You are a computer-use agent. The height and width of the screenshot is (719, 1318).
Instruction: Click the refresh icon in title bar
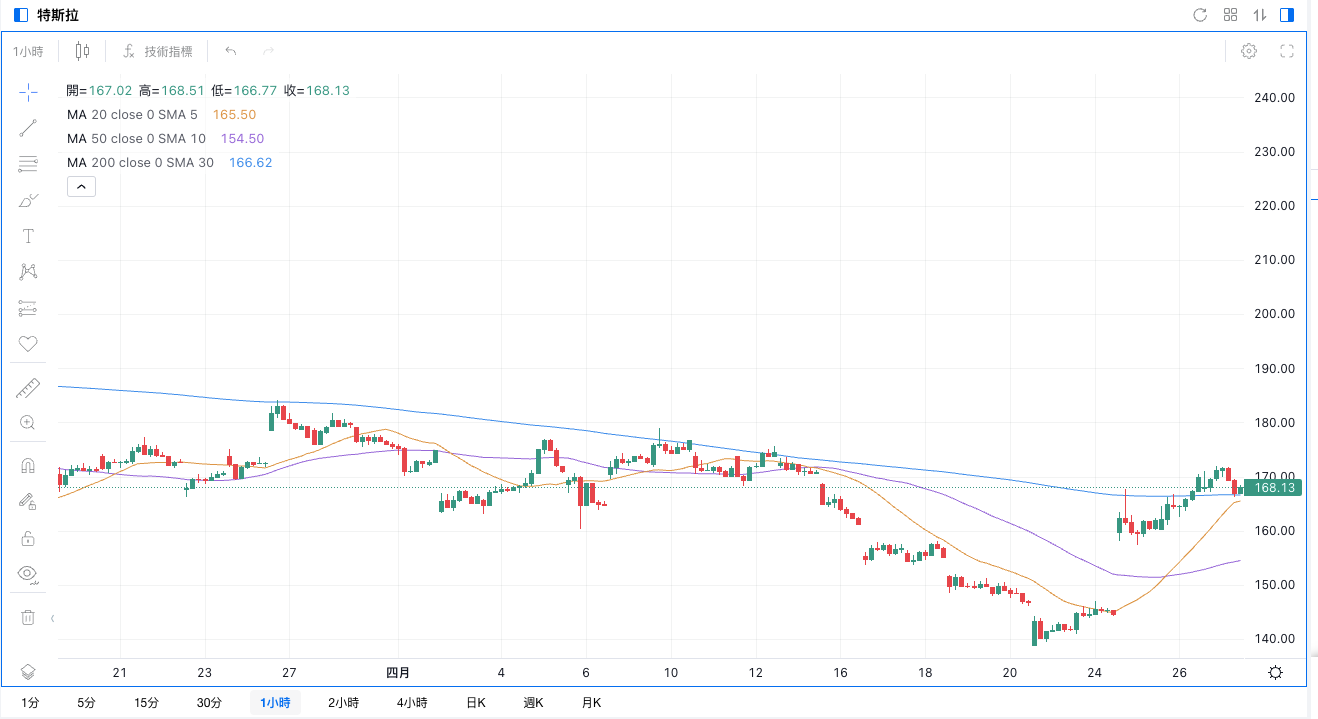pyautogui.click(x=1200, y=15)
